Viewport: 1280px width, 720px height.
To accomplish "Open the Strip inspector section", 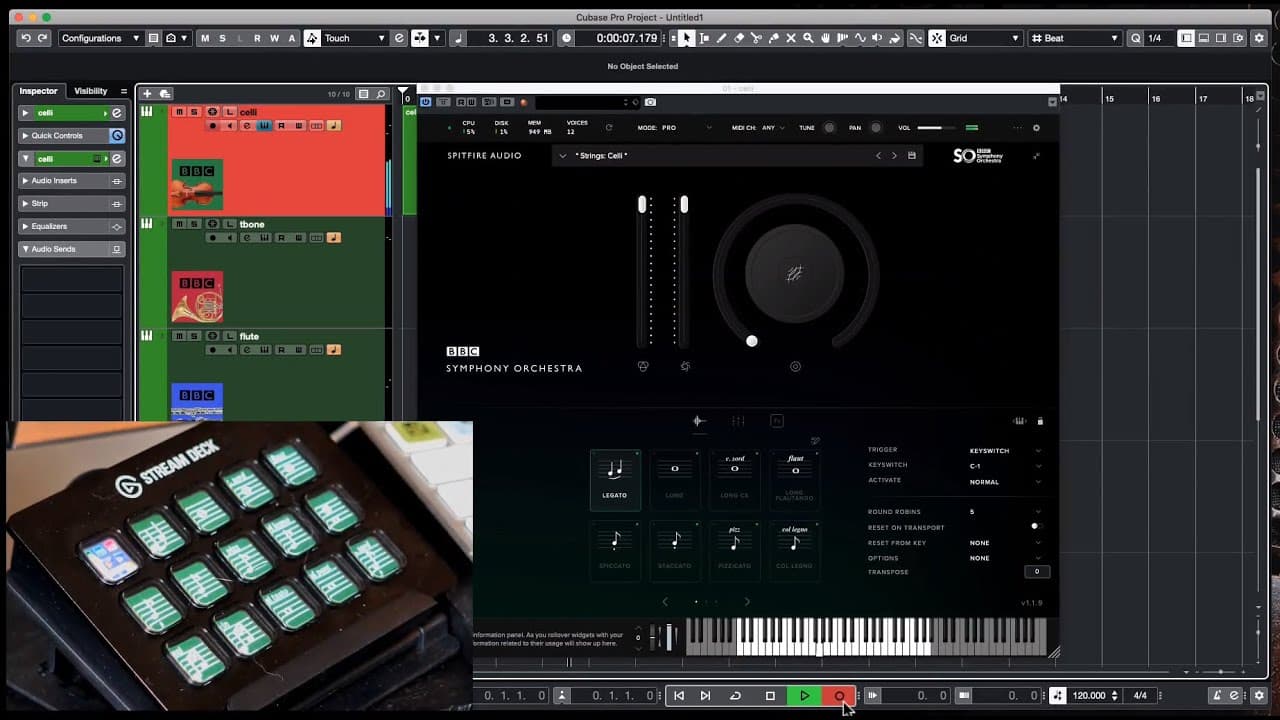I will (72, 204).
